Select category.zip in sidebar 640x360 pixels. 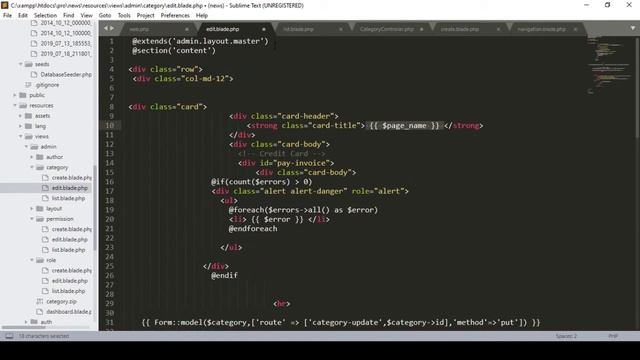tap(61, 301)
